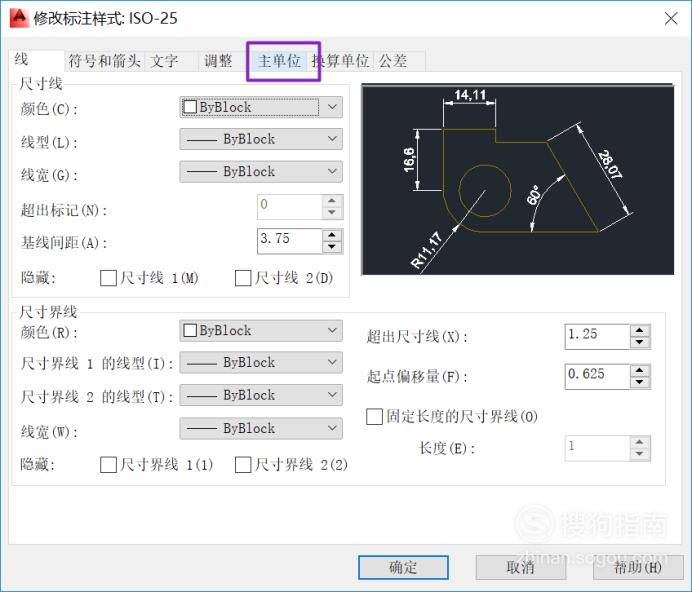Click ByBlock color swatch in 颜色(C)
692x592 pixels.
pyautogui.click(x=190, y=107)
